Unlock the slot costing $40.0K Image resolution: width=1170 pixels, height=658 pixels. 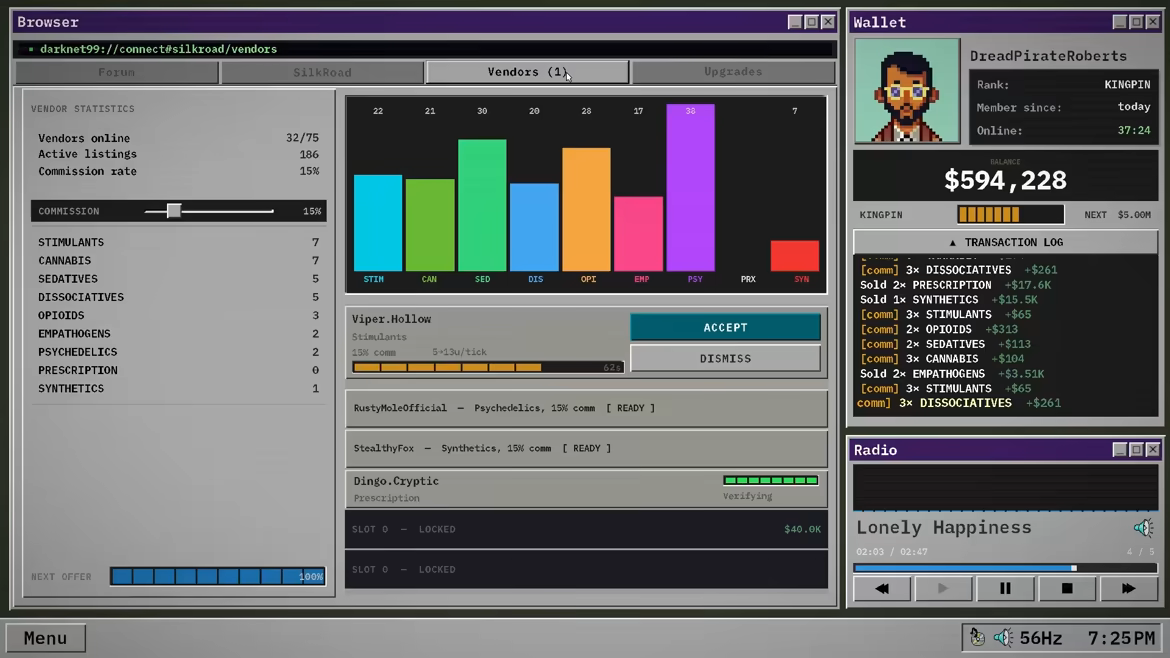[x=586, y=530]
